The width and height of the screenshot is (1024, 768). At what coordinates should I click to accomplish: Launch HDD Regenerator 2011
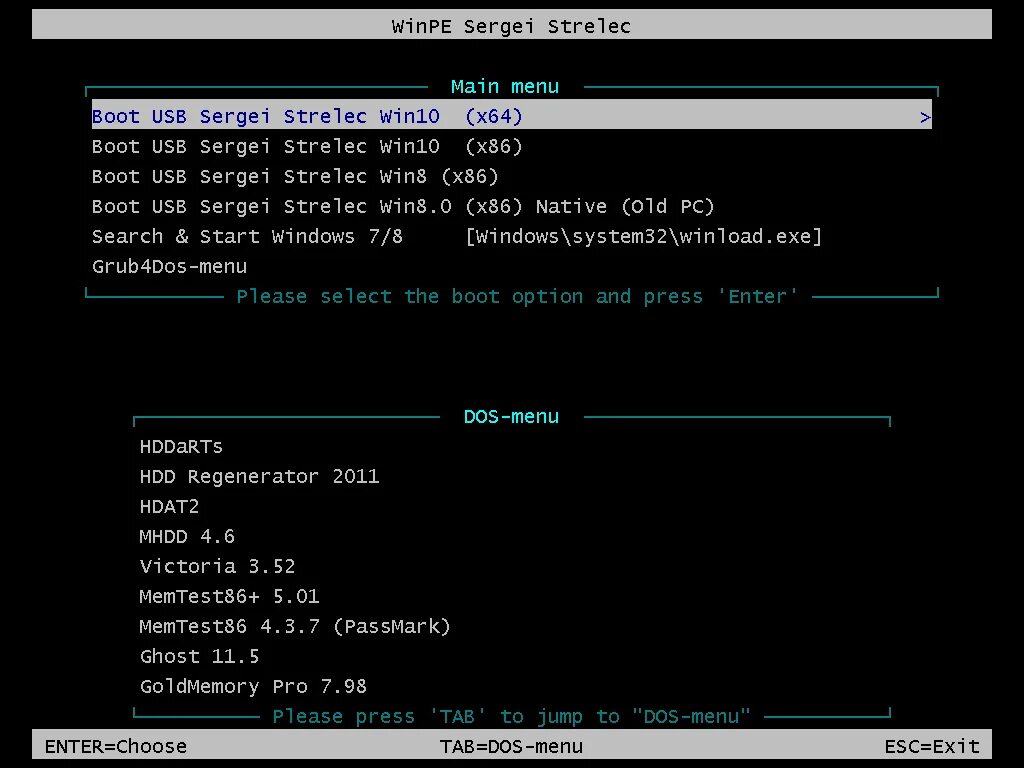click(x=259, y=476)
